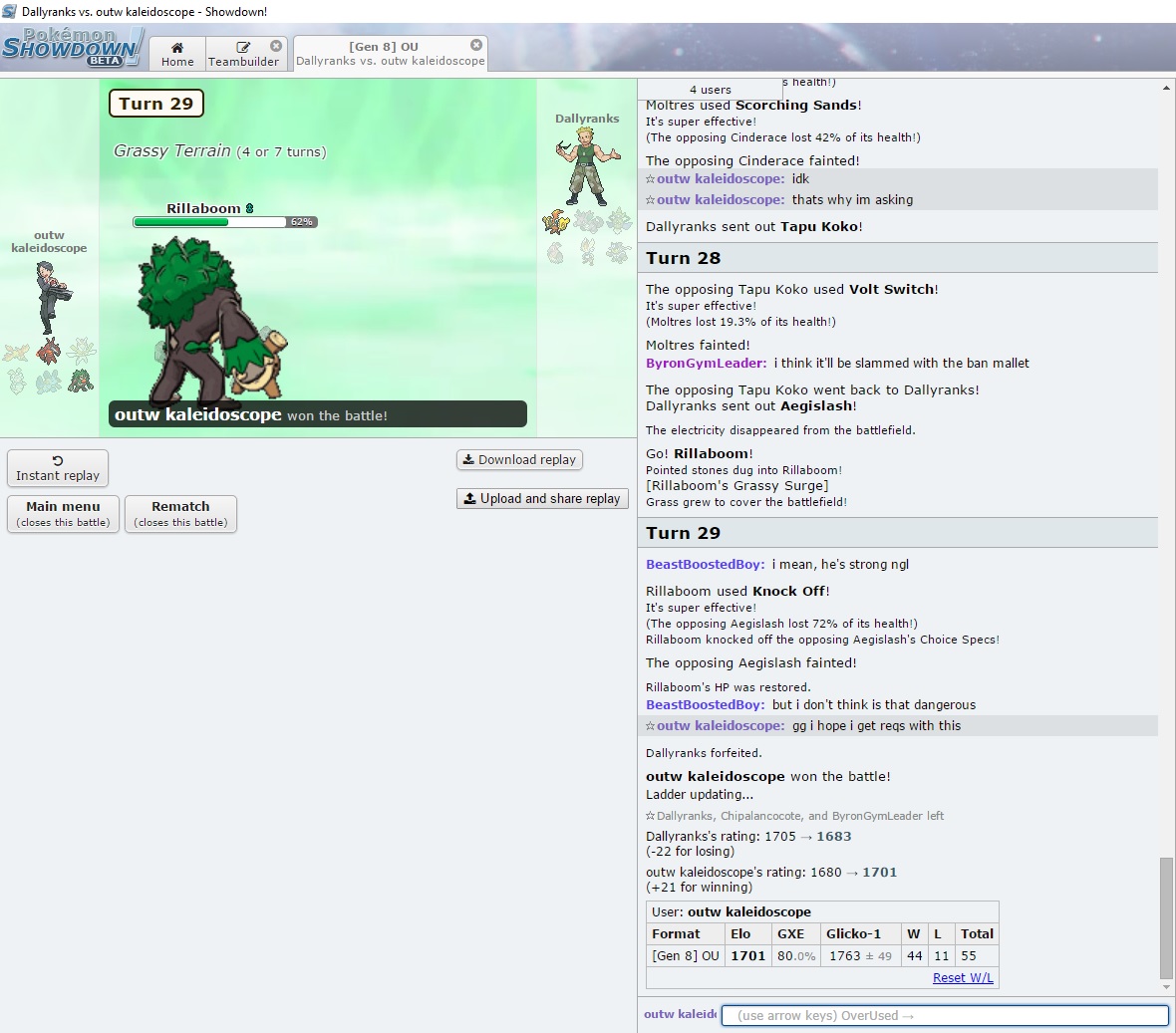Select the [Gen 8] OU battle tab
Viewport: 1176px width, 1033px height.
click(x=390, y=53)
